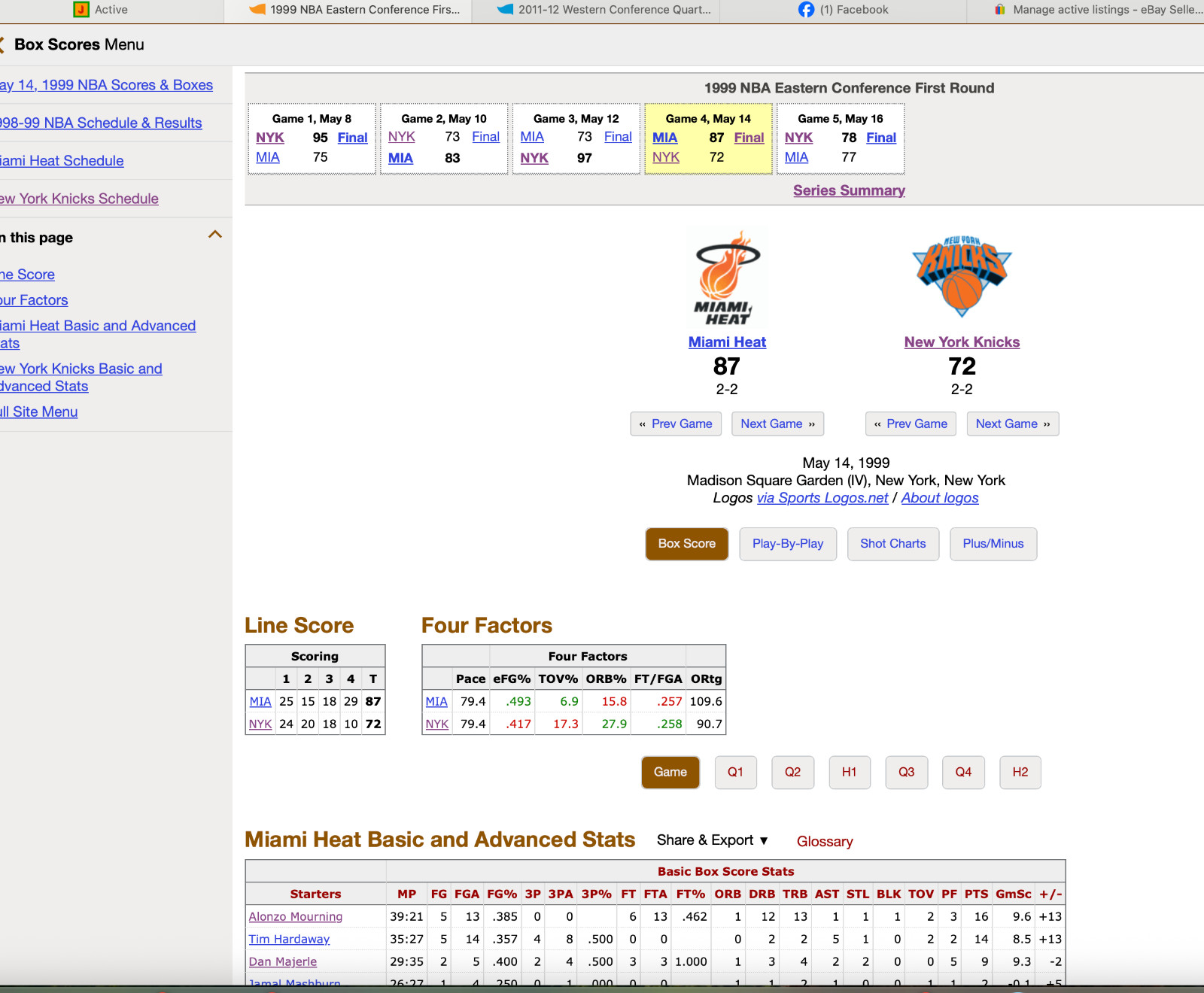Click NYK link in Line Score table

tap(260, 724)
